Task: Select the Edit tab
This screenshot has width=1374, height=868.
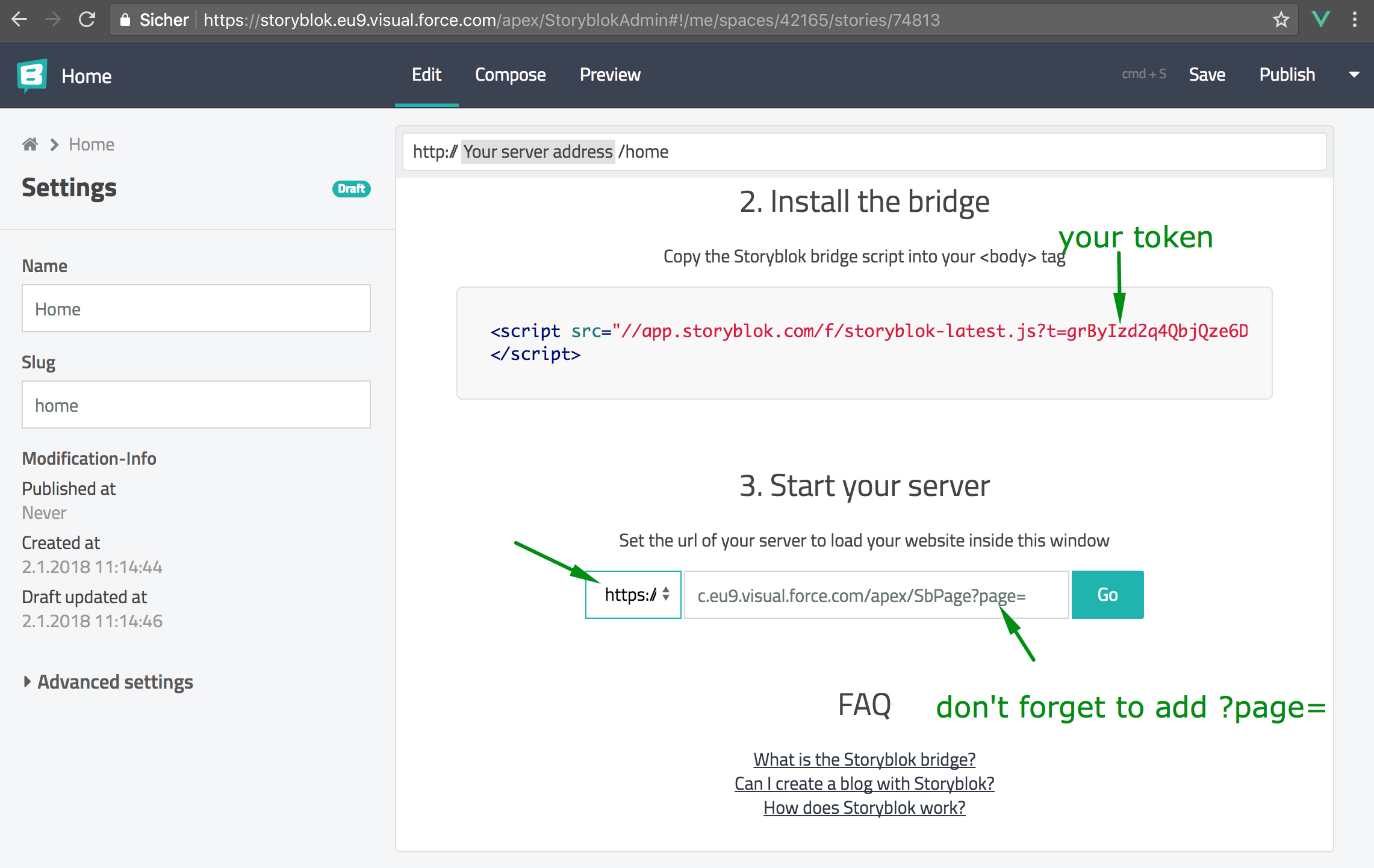Action: [426, 75]
